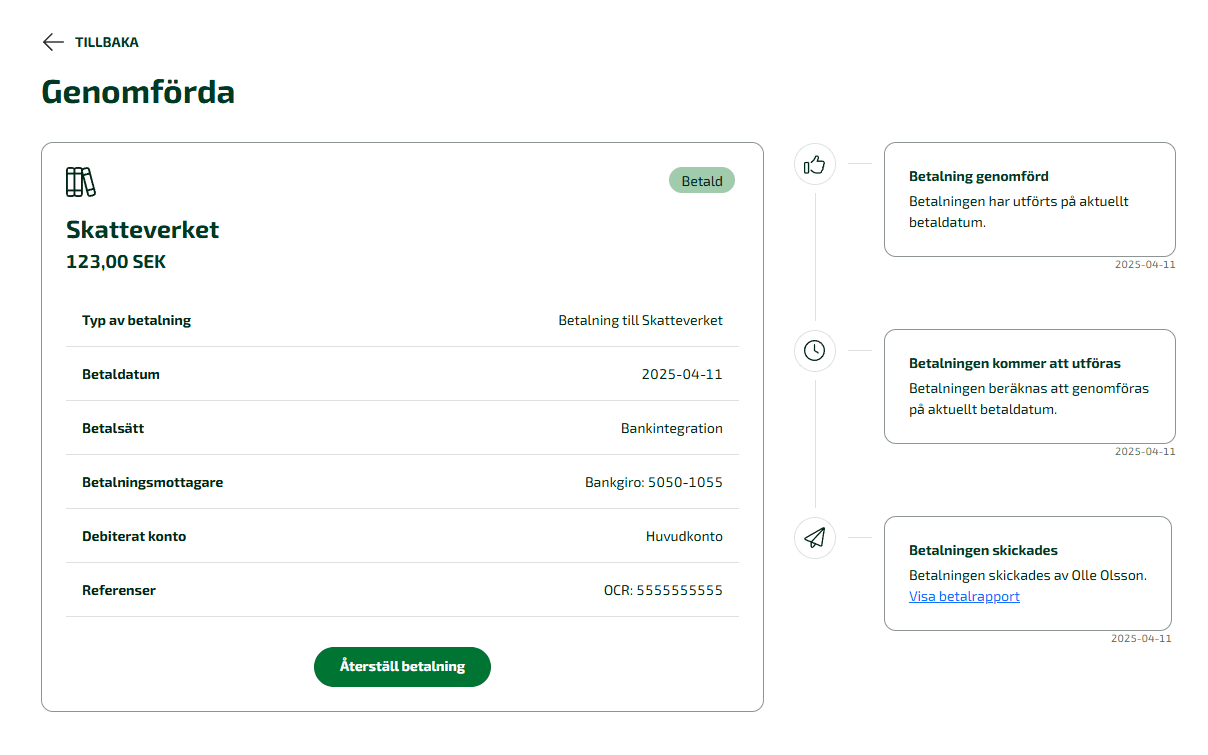Click the Genomförda page heading

pyautogui.click(x=138, y=92)
